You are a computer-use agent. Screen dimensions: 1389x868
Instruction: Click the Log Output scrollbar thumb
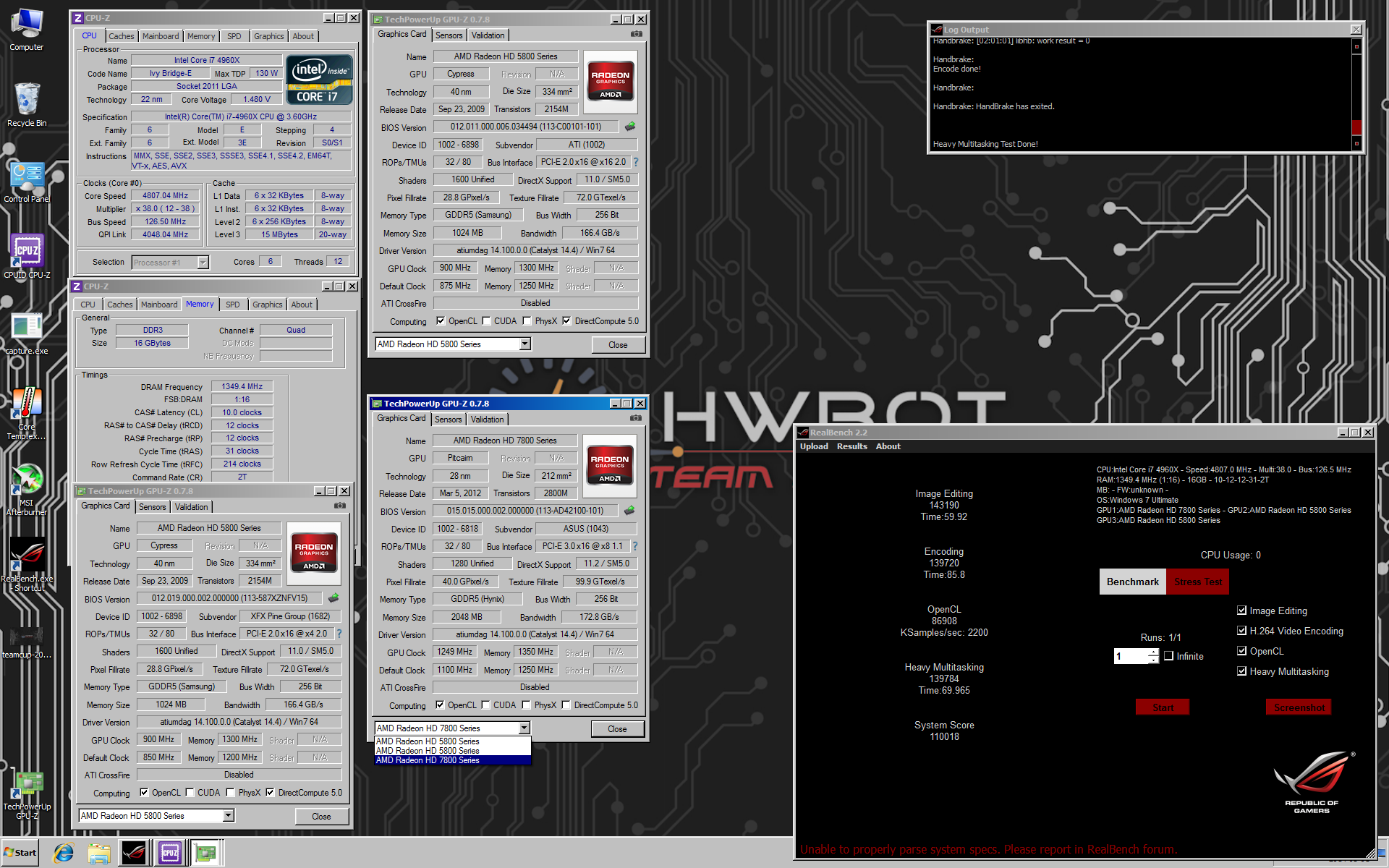click(x=1356, y=127)
